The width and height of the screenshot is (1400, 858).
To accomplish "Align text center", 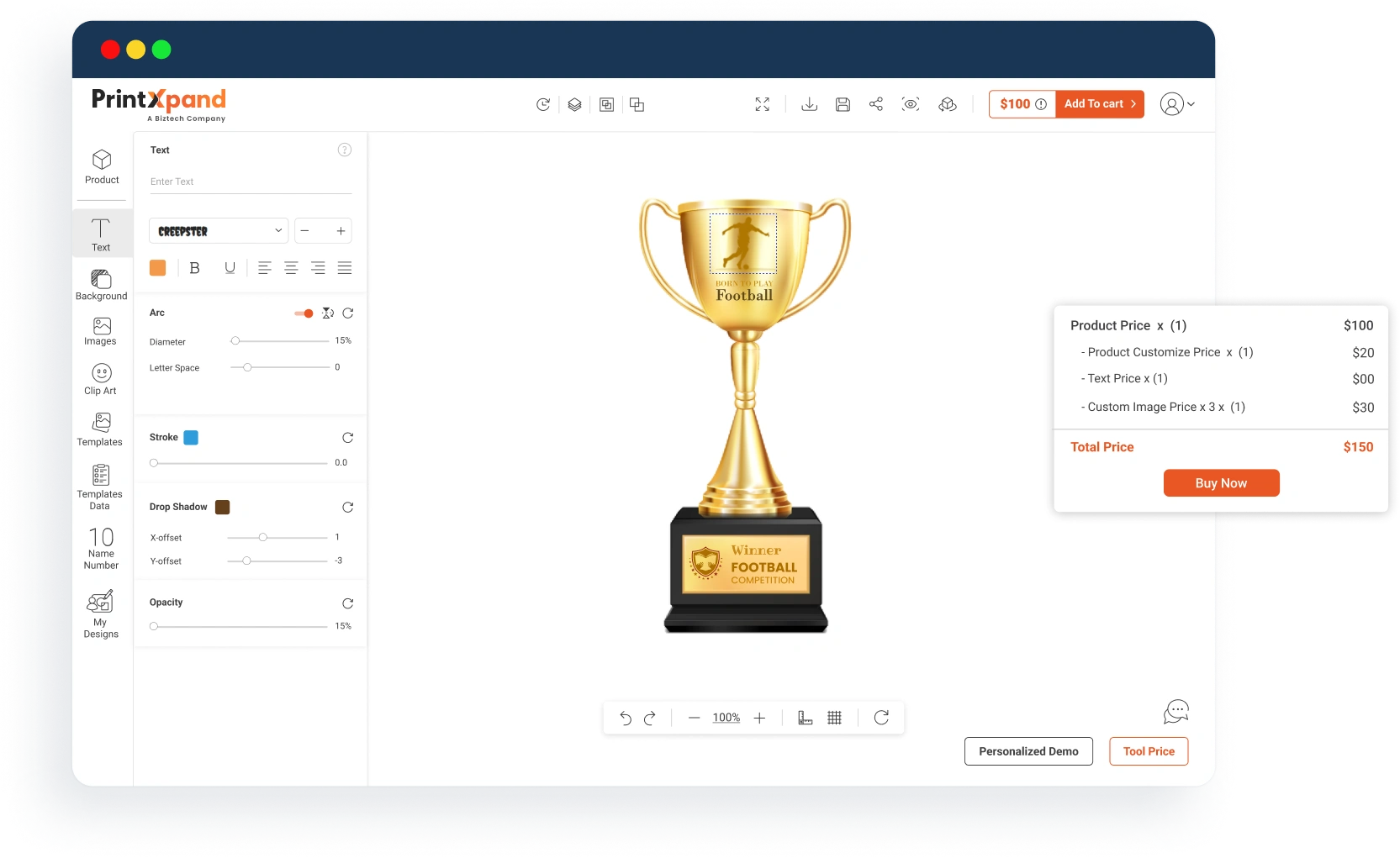I will (x=291, y=268).
